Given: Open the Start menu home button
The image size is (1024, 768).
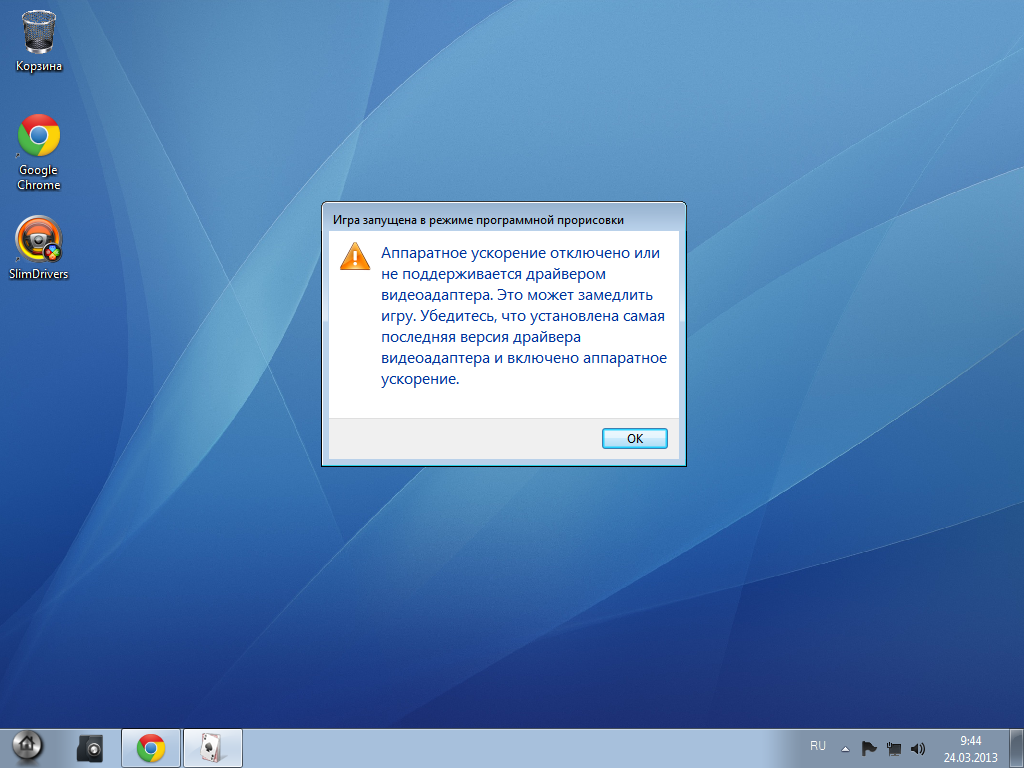Looking at the screenshot, I should tap(26, 747).
